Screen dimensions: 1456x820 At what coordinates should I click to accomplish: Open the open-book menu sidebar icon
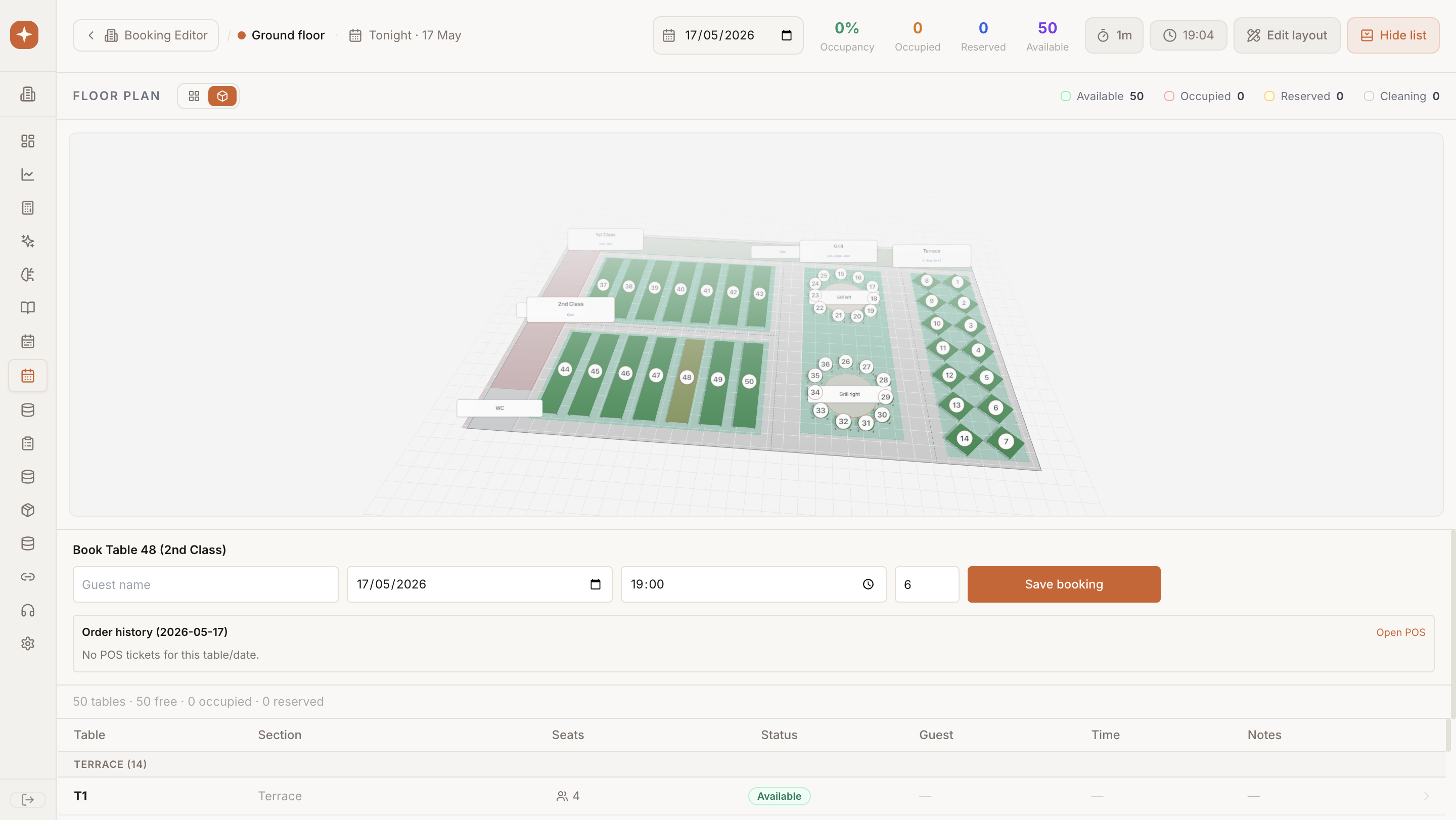(28, 308)
